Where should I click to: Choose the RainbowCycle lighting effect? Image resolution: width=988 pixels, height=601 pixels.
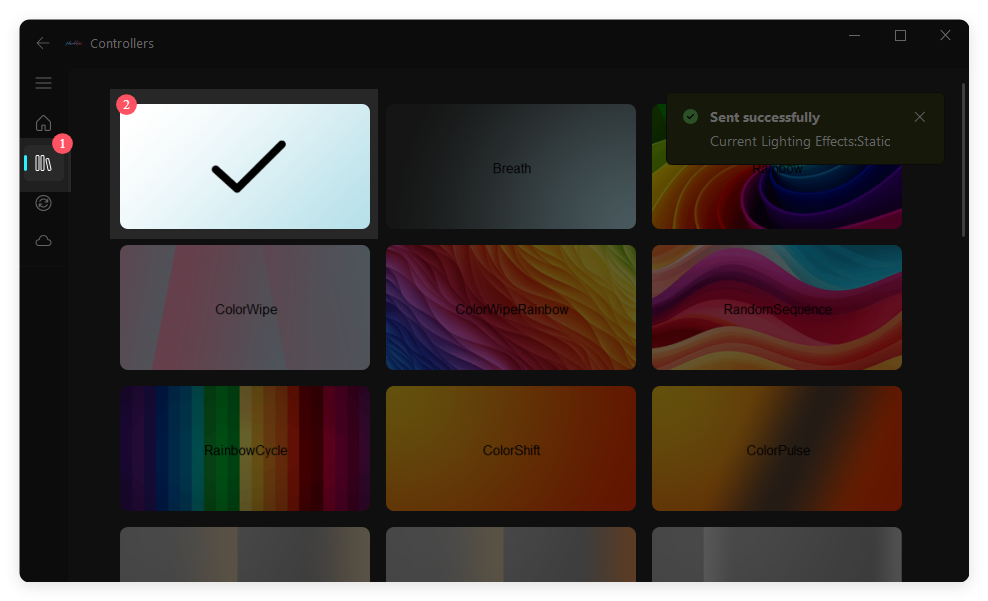(x=245, y=449)
